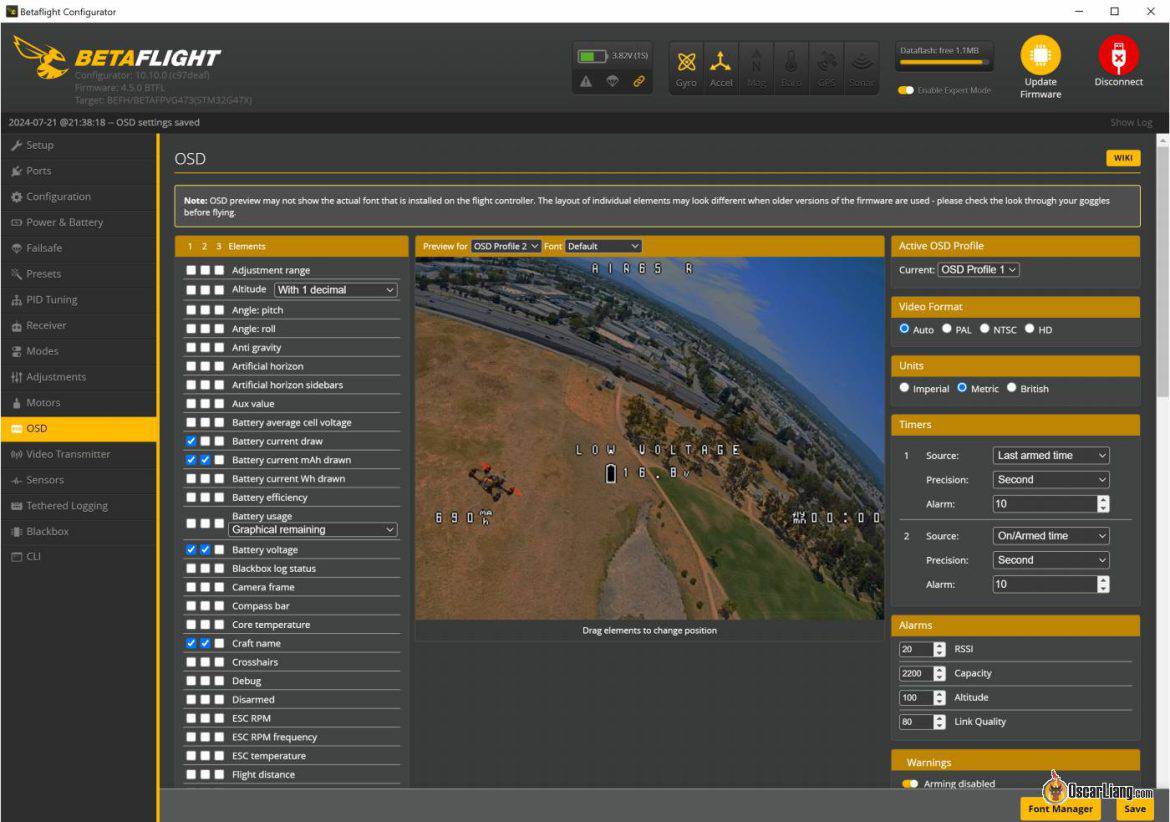This screenshot has height=822, width=1170.
Task: Click the Update Firmware chip icon
Action: [x=1040, y=54]
